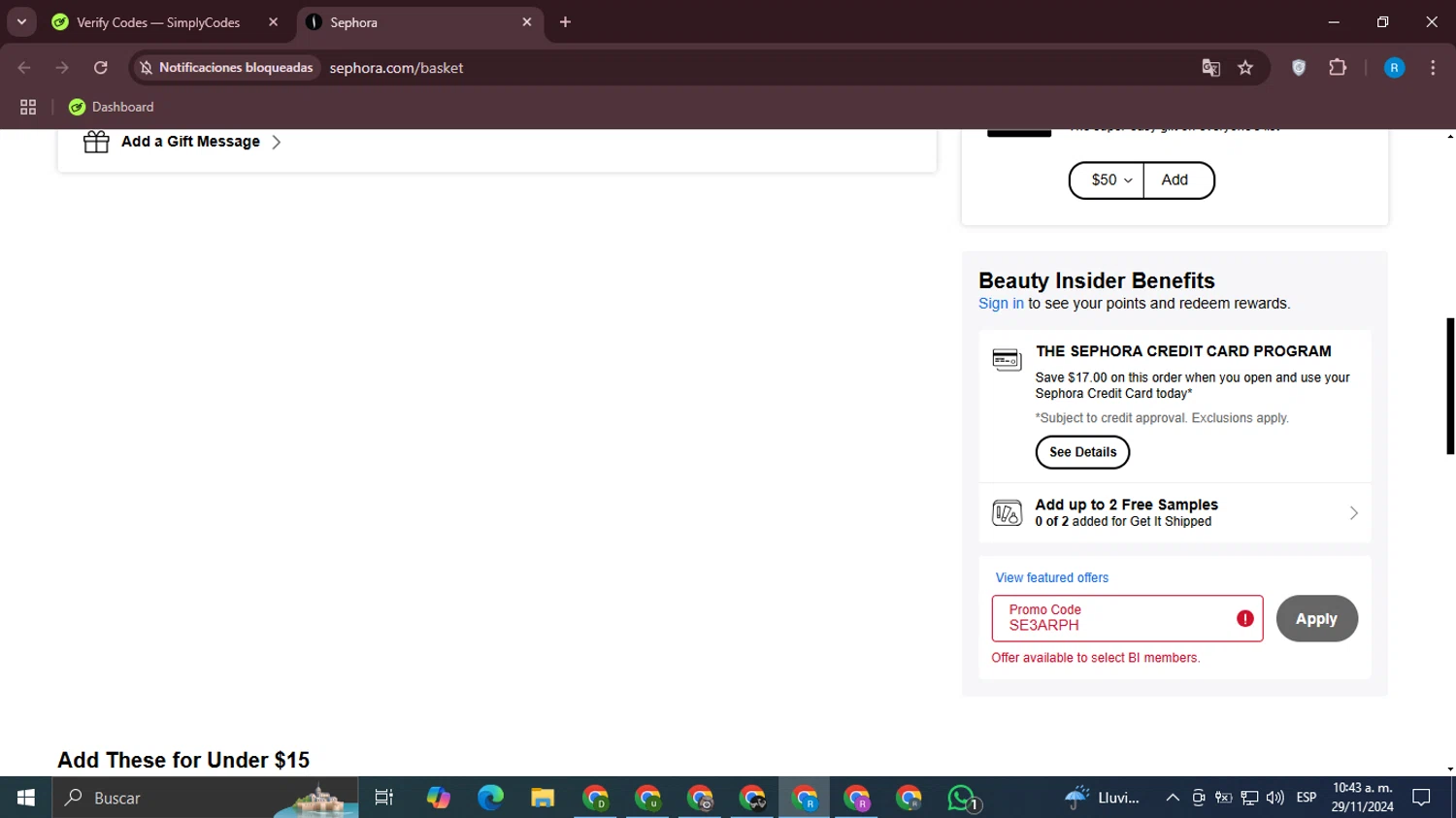The width and height of the screenshot is (1456, 818).
Task: Bookmark this page with star icon
Action: 1245,68
